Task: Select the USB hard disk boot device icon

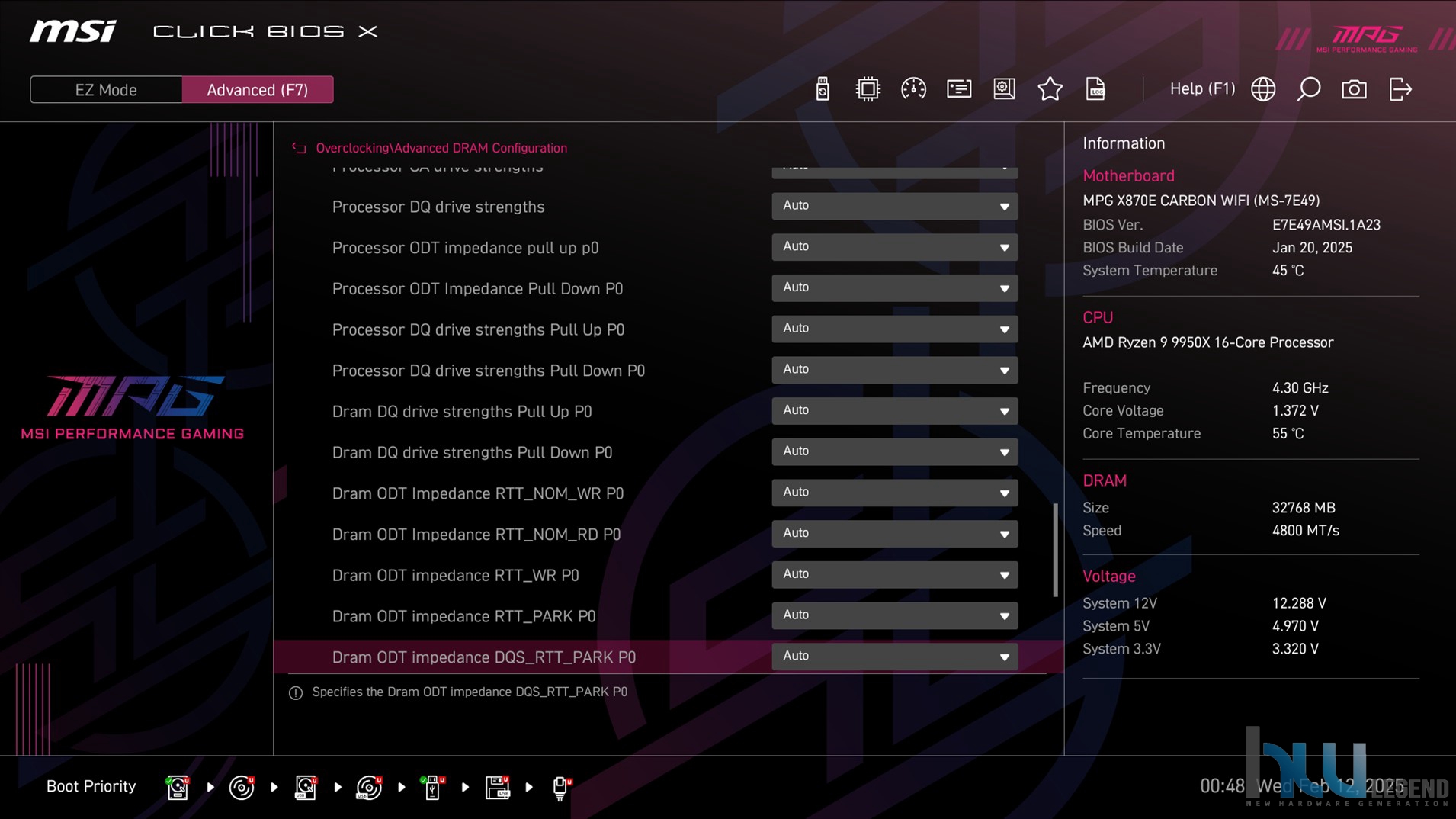Action: [x=306, y=787]
